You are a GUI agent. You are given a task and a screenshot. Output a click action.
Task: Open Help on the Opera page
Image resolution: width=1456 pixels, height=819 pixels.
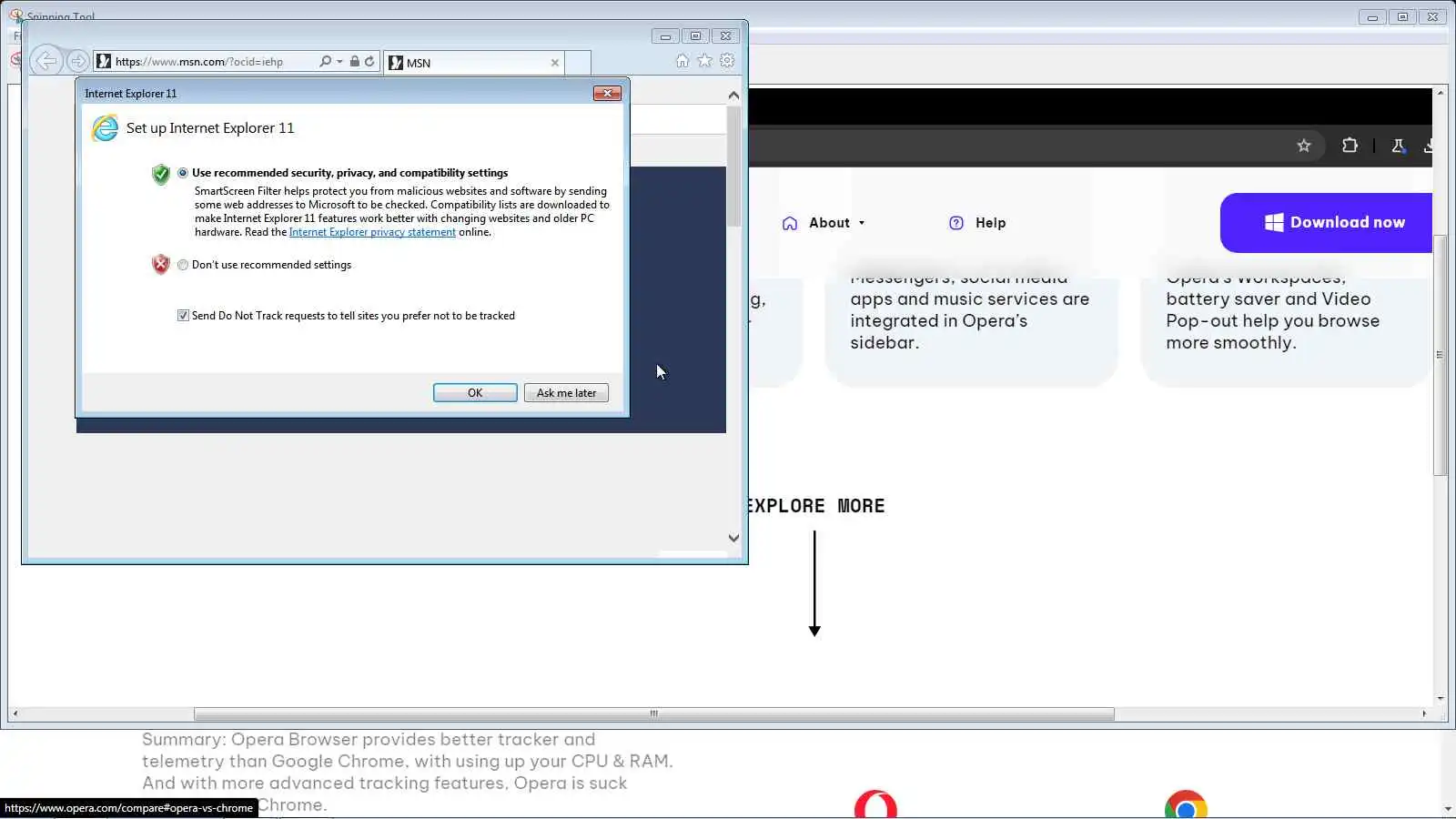click(x=990, y=223)
